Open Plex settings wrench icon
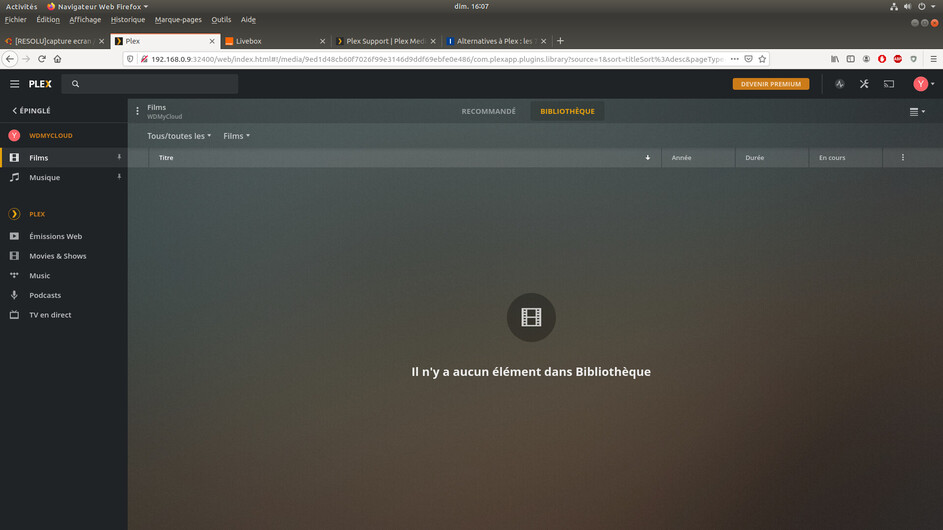Screen dimensions: 943x530 click(864, 84)
